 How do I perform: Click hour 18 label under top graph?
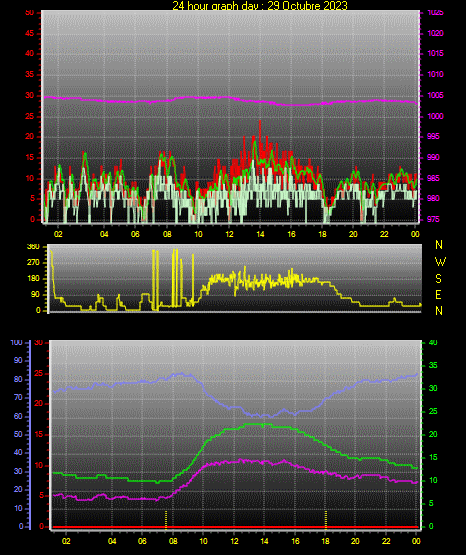pos(322,234)
